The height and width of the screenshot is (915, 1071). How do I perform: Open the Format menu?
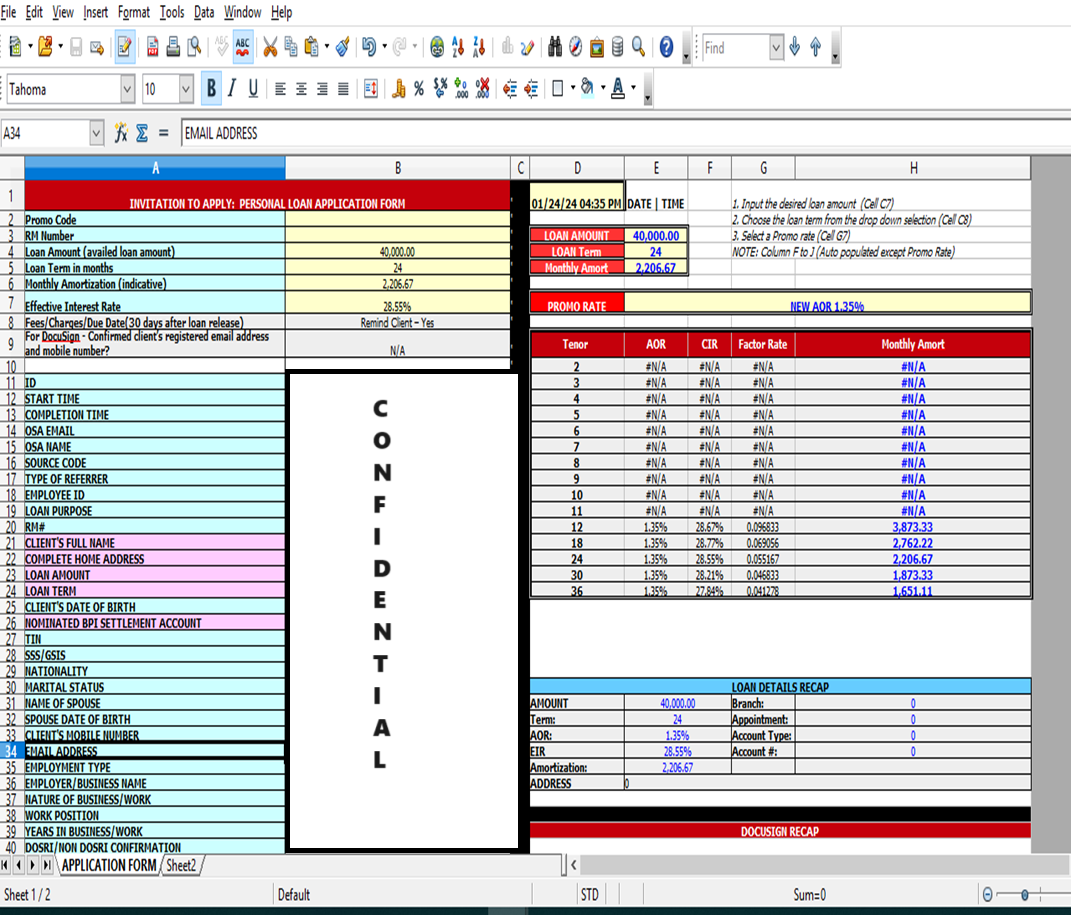(134, 12)
